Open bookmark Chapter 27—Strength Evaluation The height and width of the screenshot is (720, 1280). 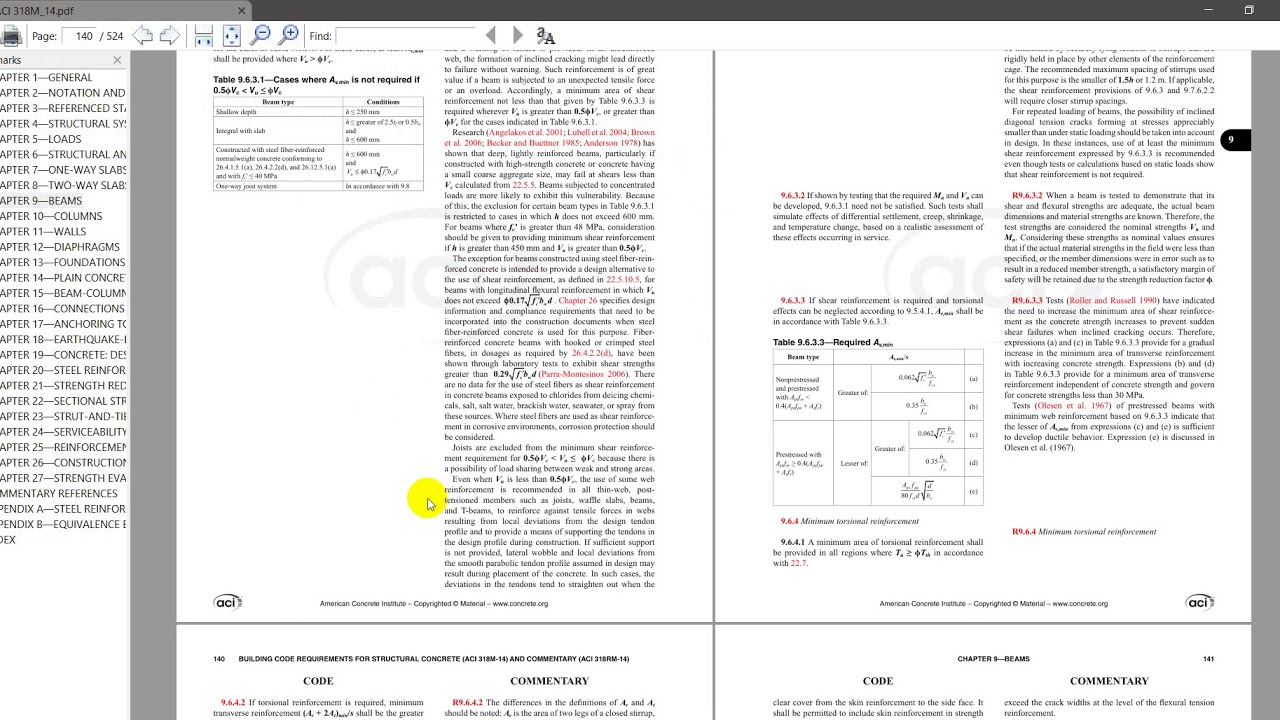click(x=63, y=478)
